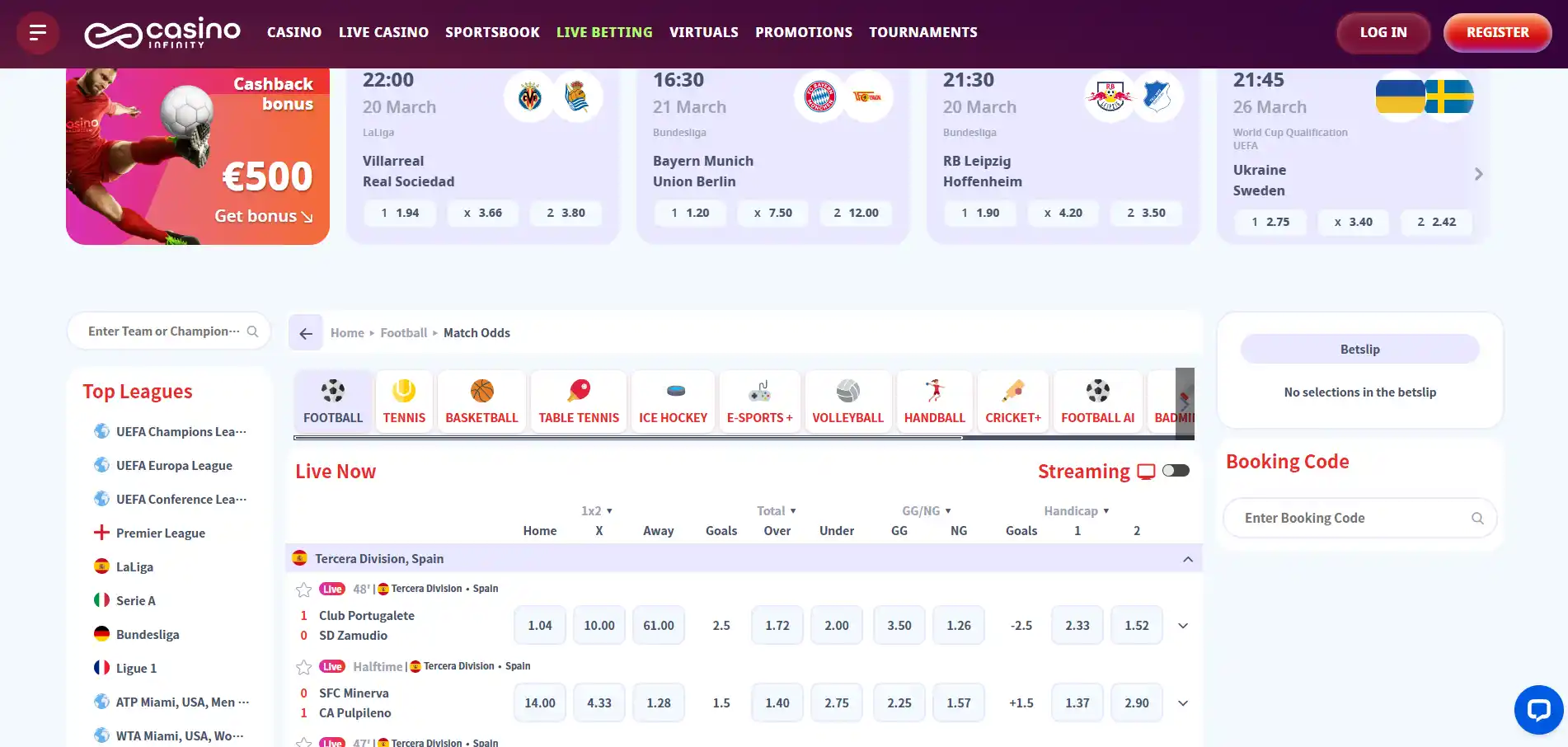
Task: Favorite the Club Portugalete match star
Action: [x=303, y=590]
